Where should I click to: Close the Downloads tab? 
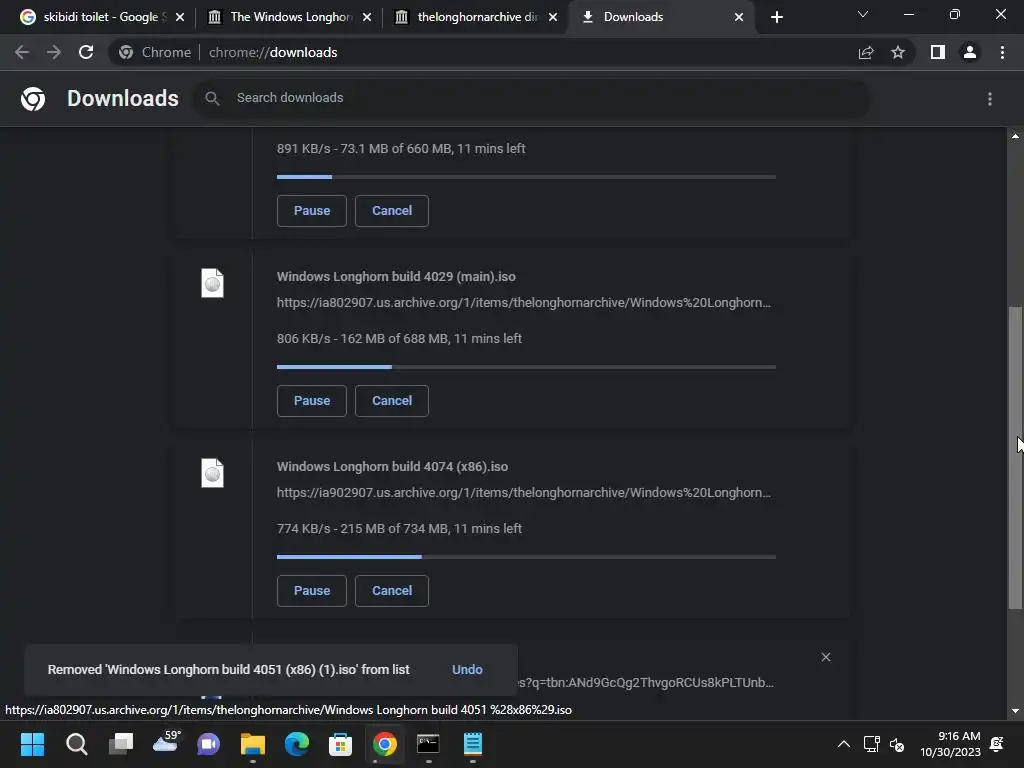[x=739, y=17]
